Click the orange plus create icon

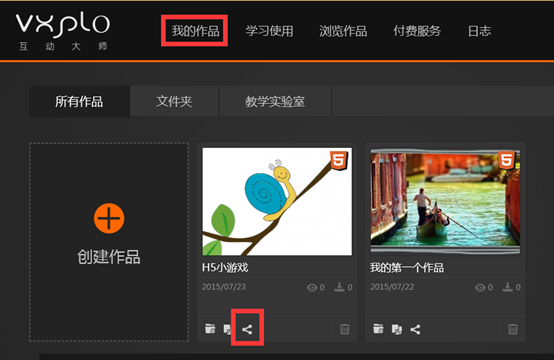point(109,218)
